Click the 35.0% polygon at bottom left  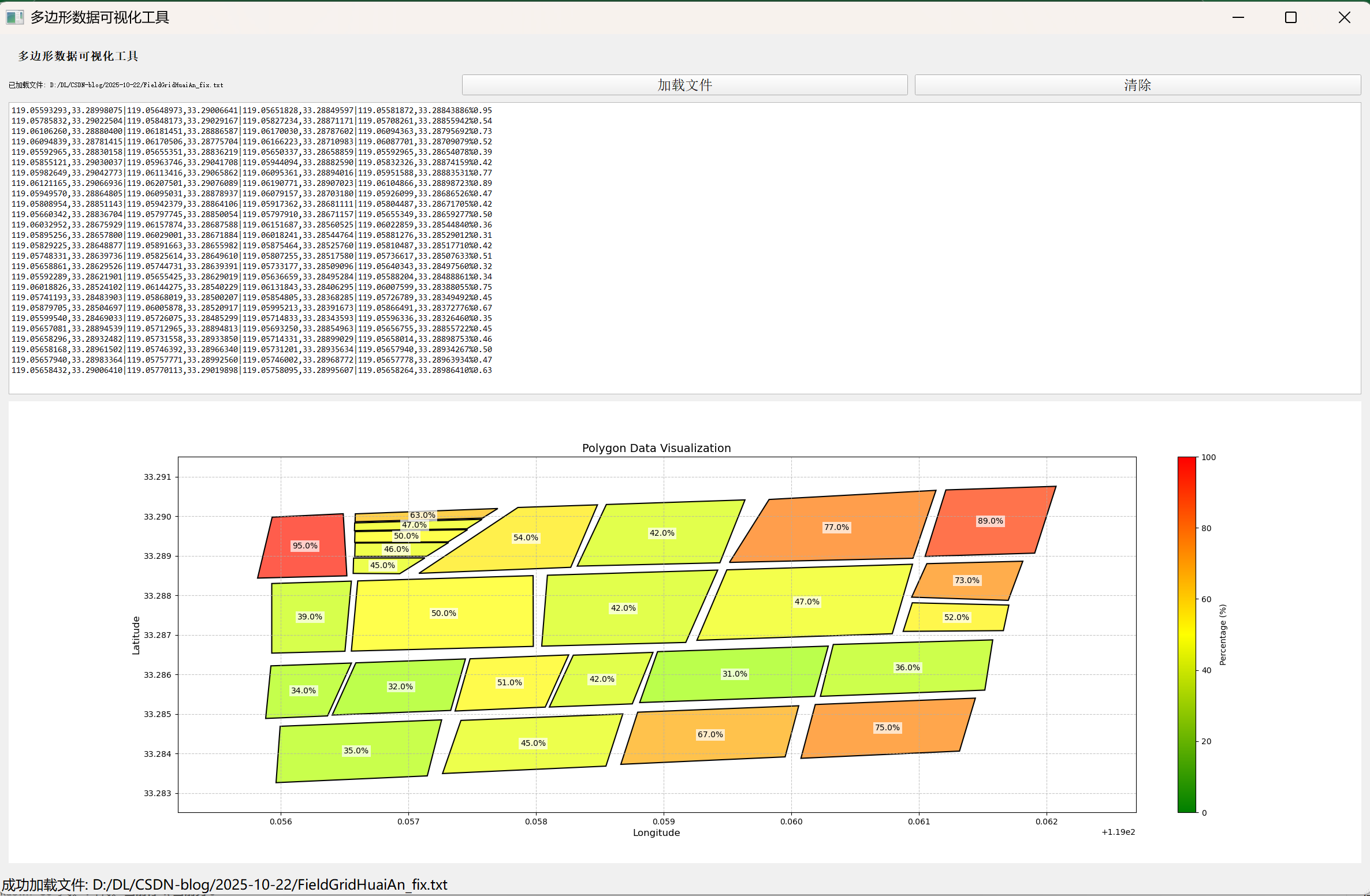click(356, 751)
